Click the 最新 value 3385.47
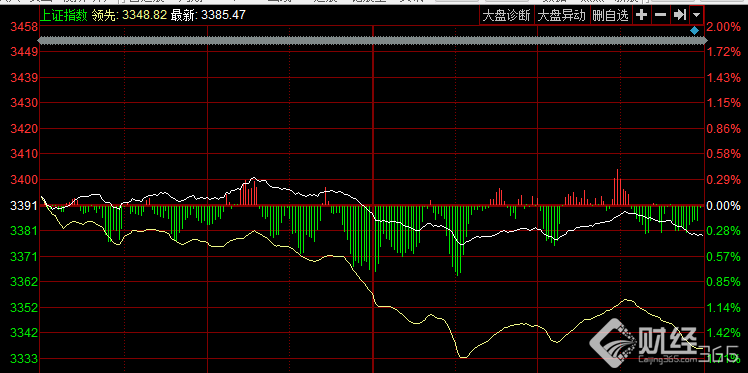 pos(223,15)
